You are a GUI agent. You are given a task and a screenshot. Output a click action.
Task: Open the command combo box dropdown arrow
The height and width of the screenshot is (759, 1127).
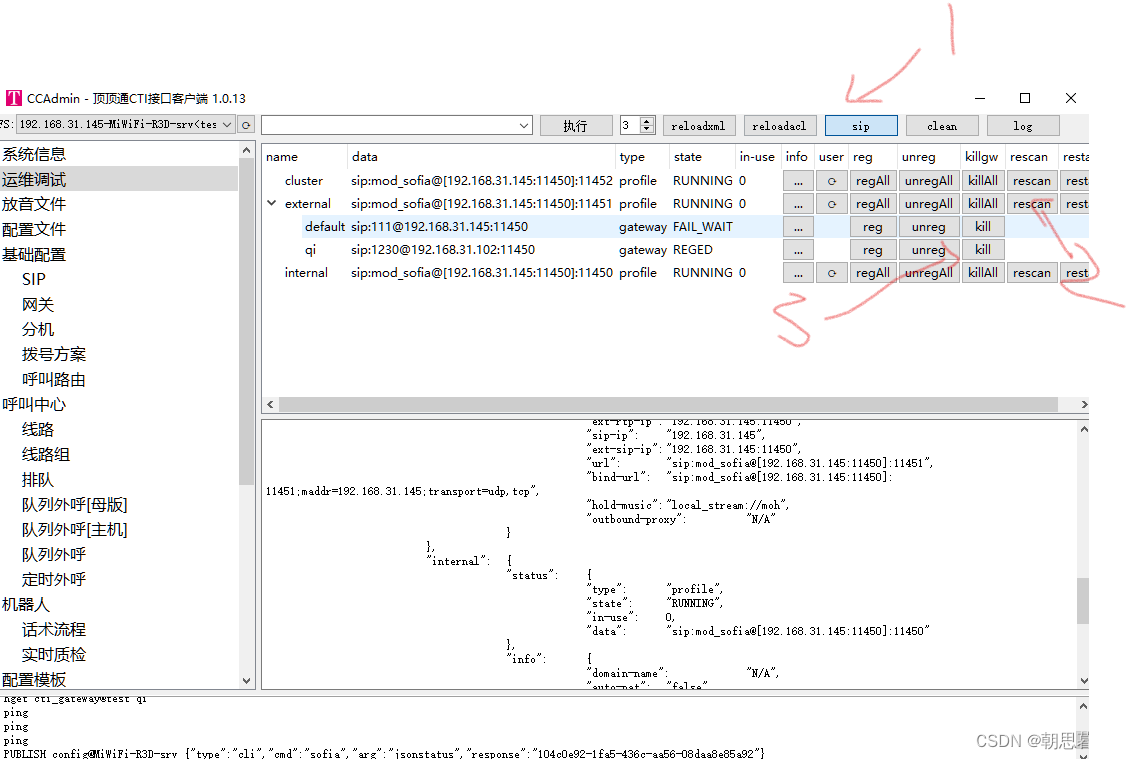(524, 126)
